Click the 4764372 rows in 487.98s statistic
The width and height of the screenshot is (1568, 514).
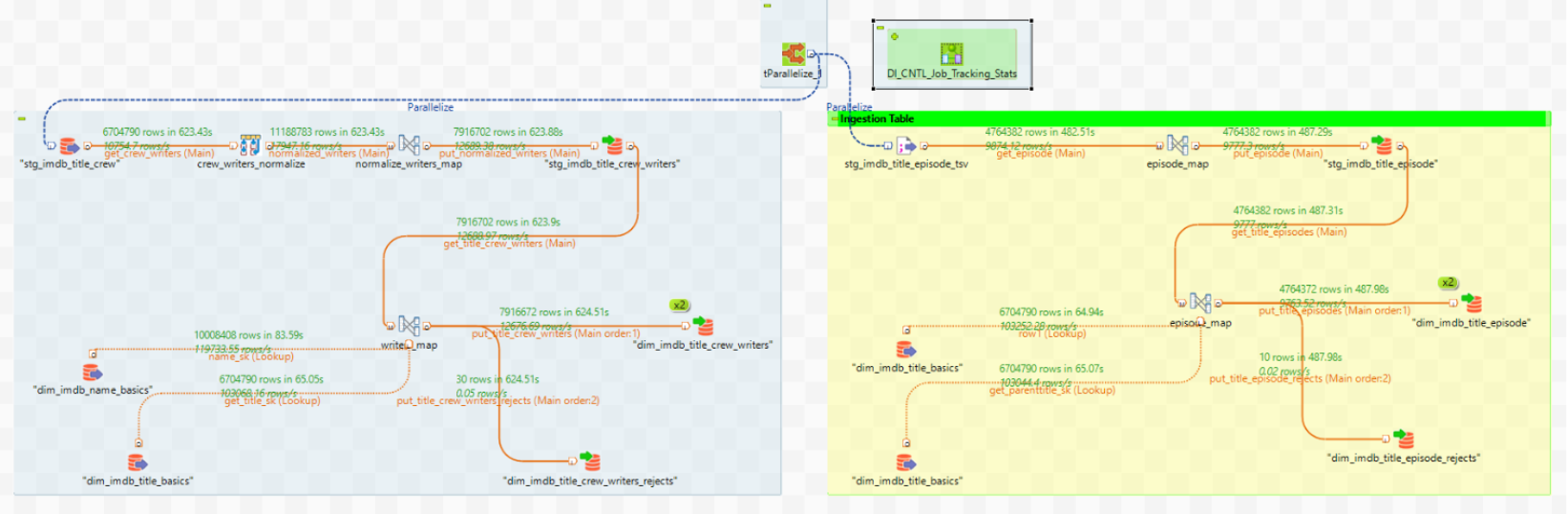click(1334, 289)
